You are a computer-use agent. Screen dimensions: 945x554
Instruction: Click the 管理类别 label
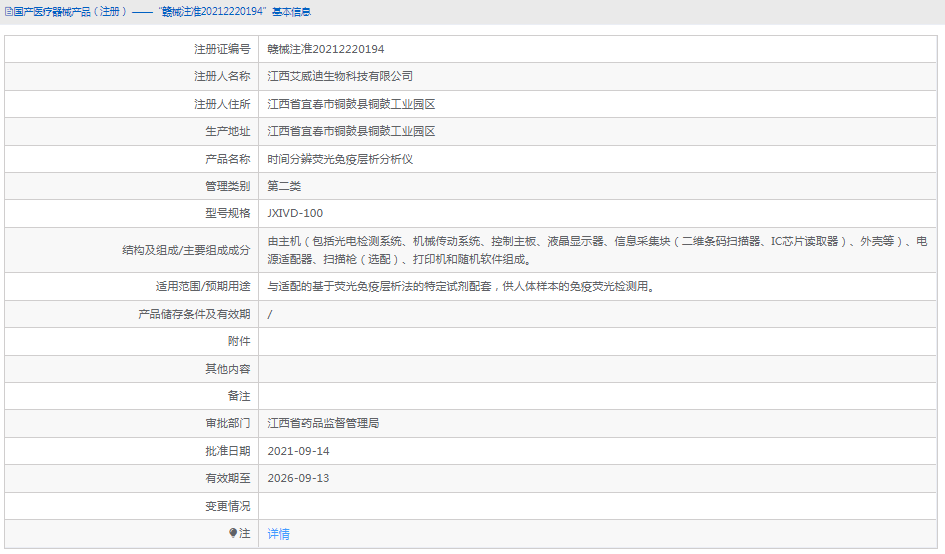[228, 186]
